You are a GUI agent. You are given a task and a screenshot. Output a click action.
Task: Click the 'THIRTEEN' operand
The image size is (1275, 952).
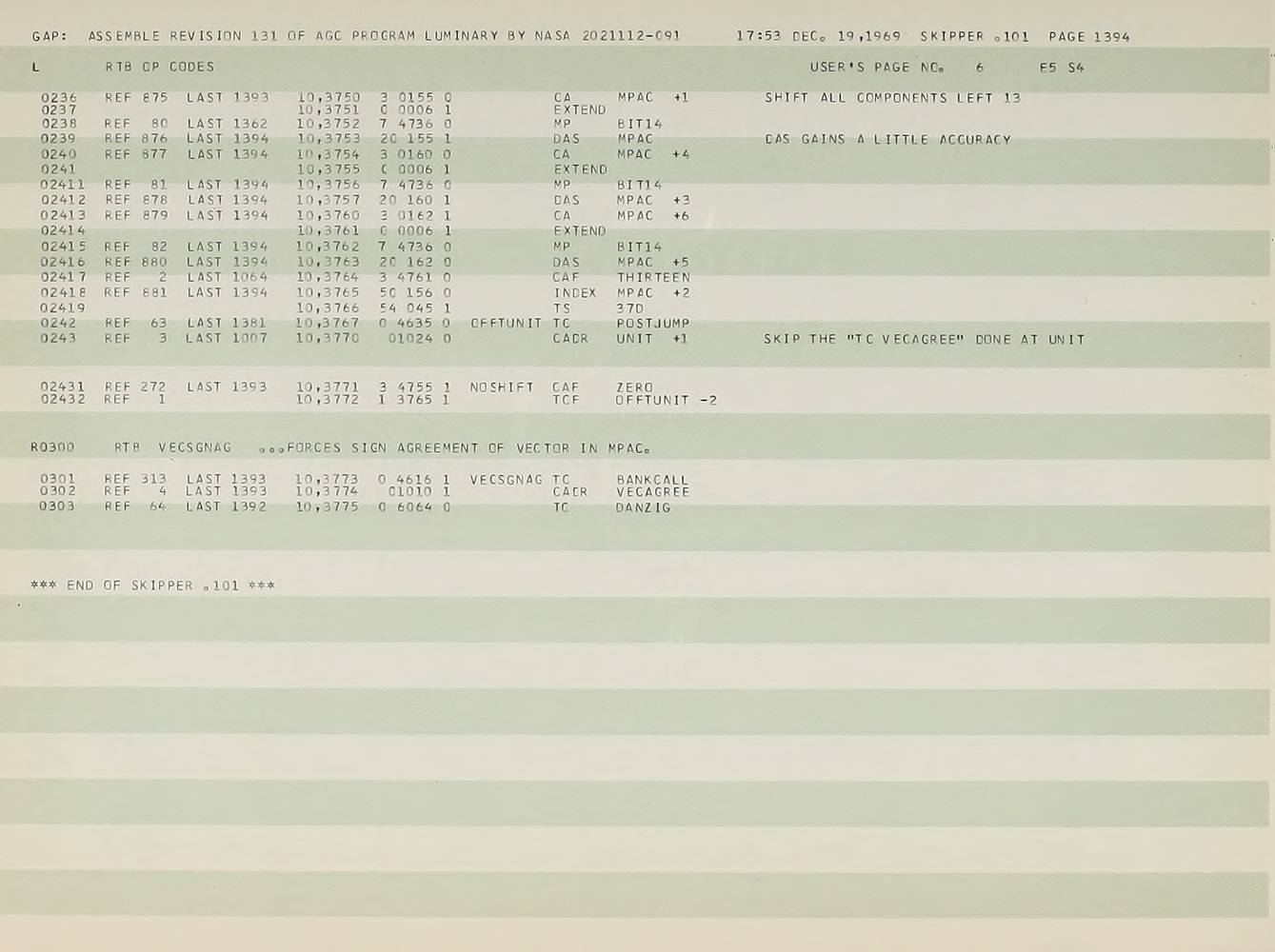tap(653, 278)
